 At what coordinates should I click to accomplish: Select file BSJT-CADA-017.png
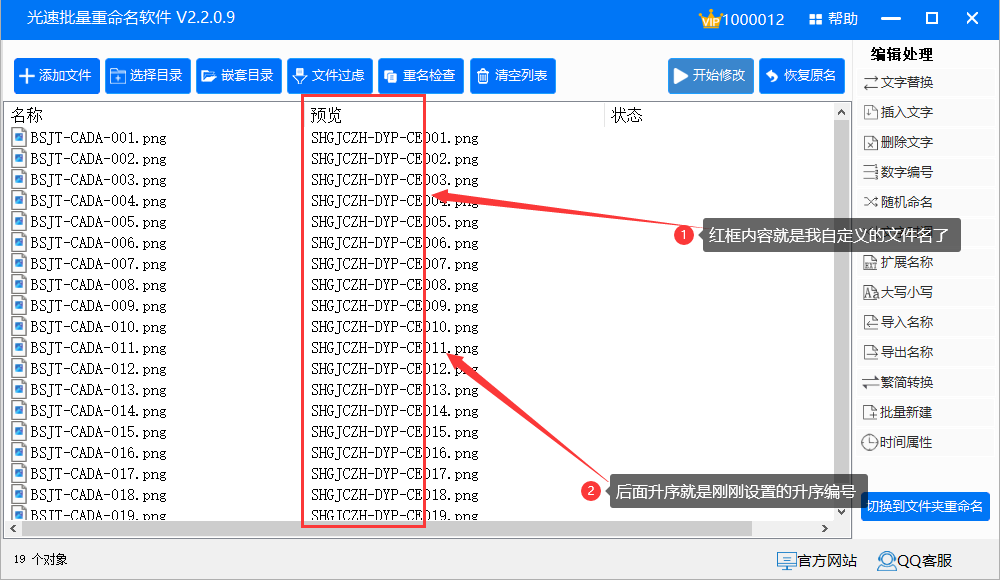pyautogui.click(x=98, y=474)
